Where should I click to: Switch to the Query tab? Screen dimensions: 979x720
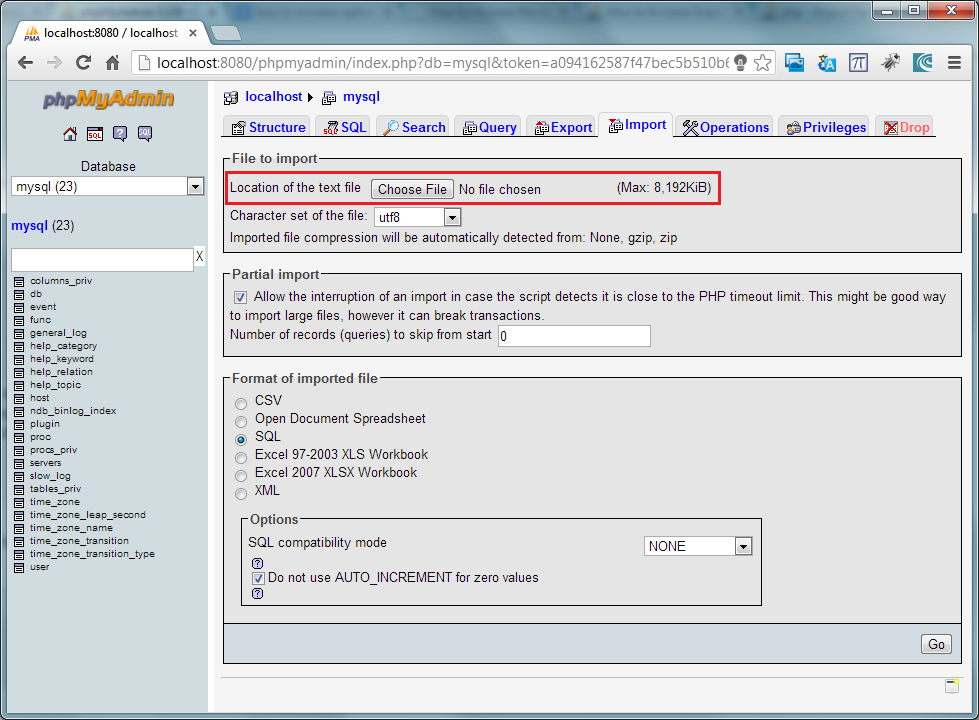pos(490,127)
